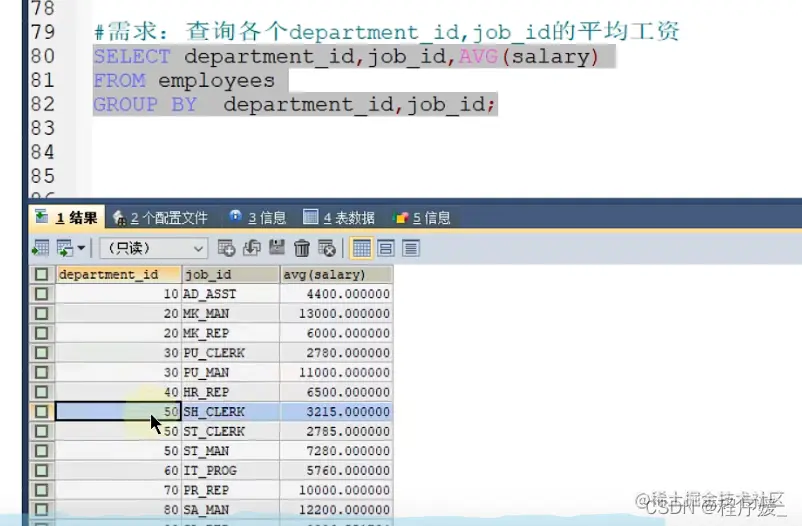The width and height of the screenshot is (802, 526).
Task: Click the copy result to clipboard icon
Action: coord(65,249)
